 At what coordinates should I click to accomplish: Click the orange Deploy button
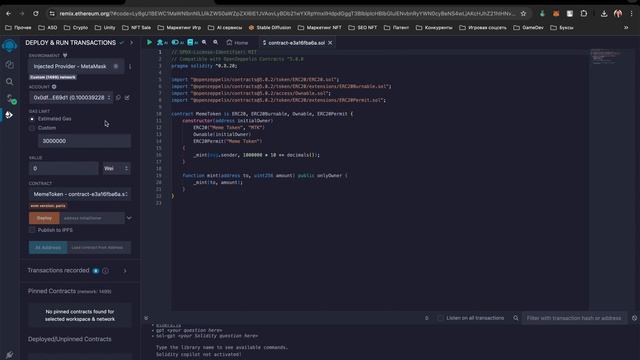click(44, 218)
